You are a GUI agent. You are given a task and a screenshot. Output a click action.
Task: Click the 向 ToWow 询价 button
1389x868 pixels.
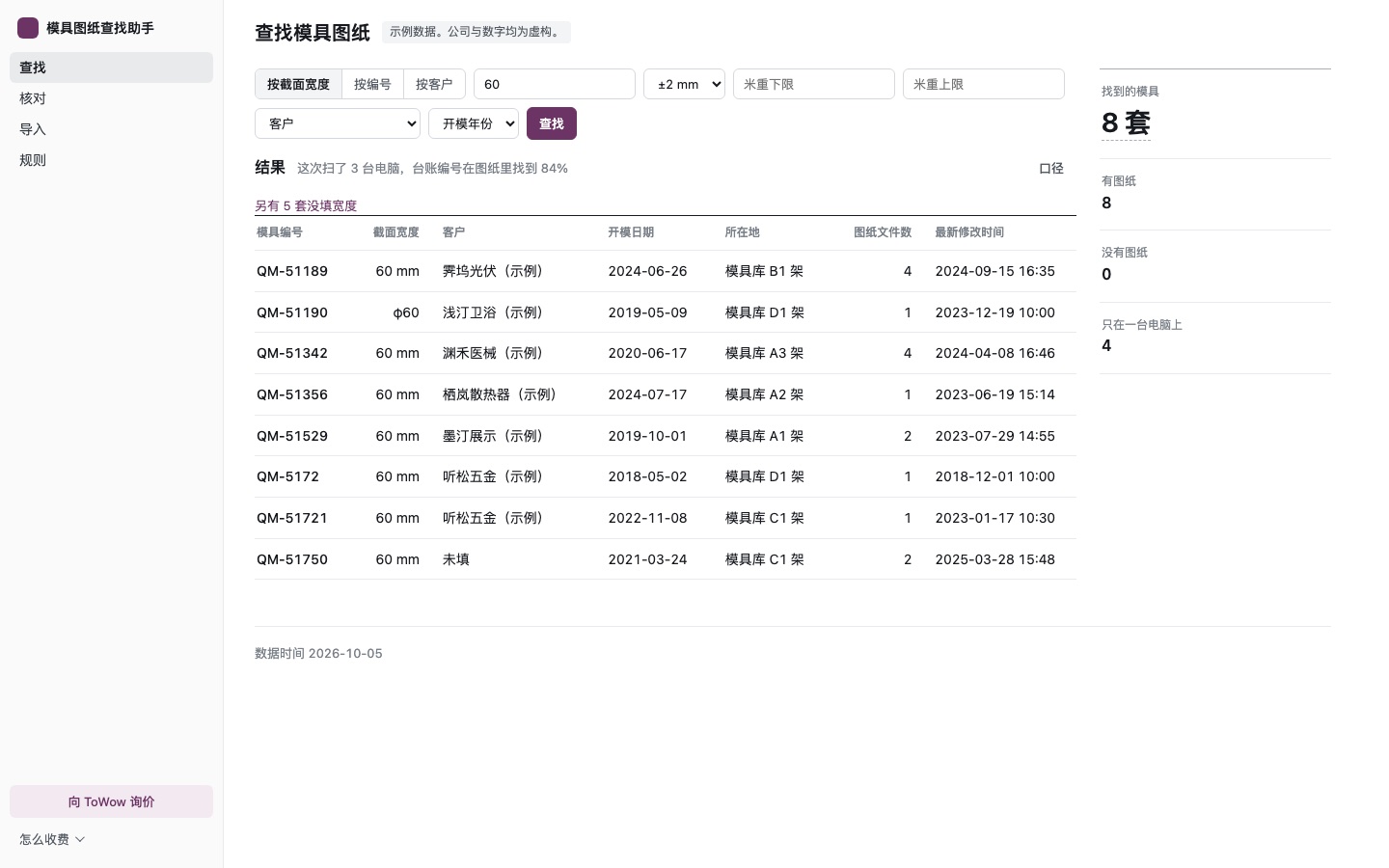click(x=111, y=801)
